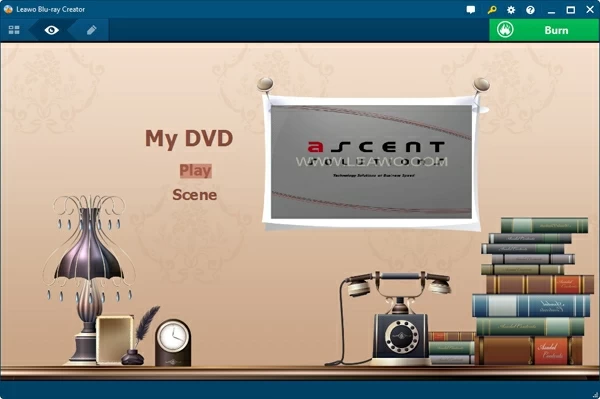Open the key registration icon
Screen dimensions: 600x399
coord(492,10)
